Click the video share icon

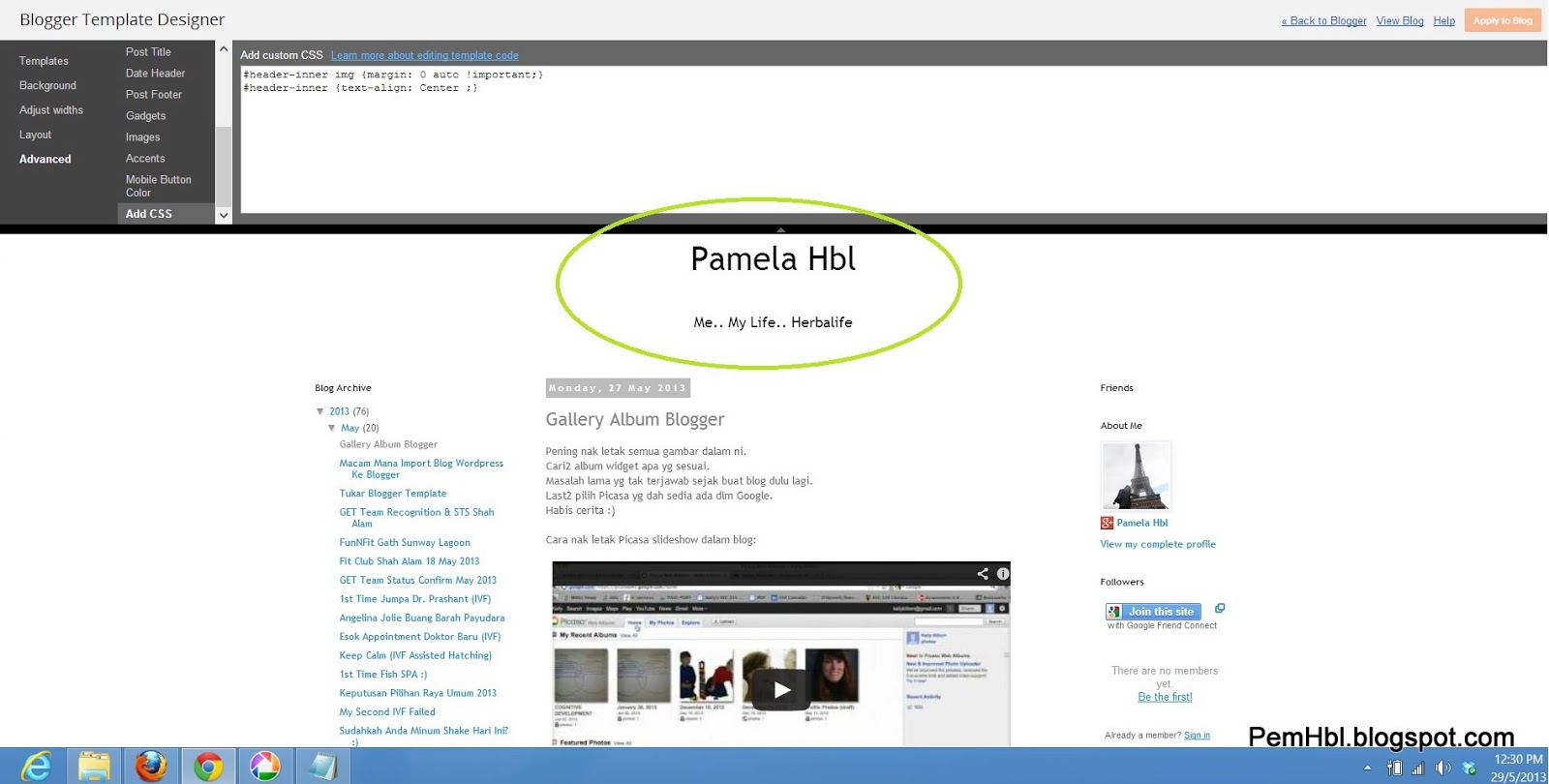(983, 574)
